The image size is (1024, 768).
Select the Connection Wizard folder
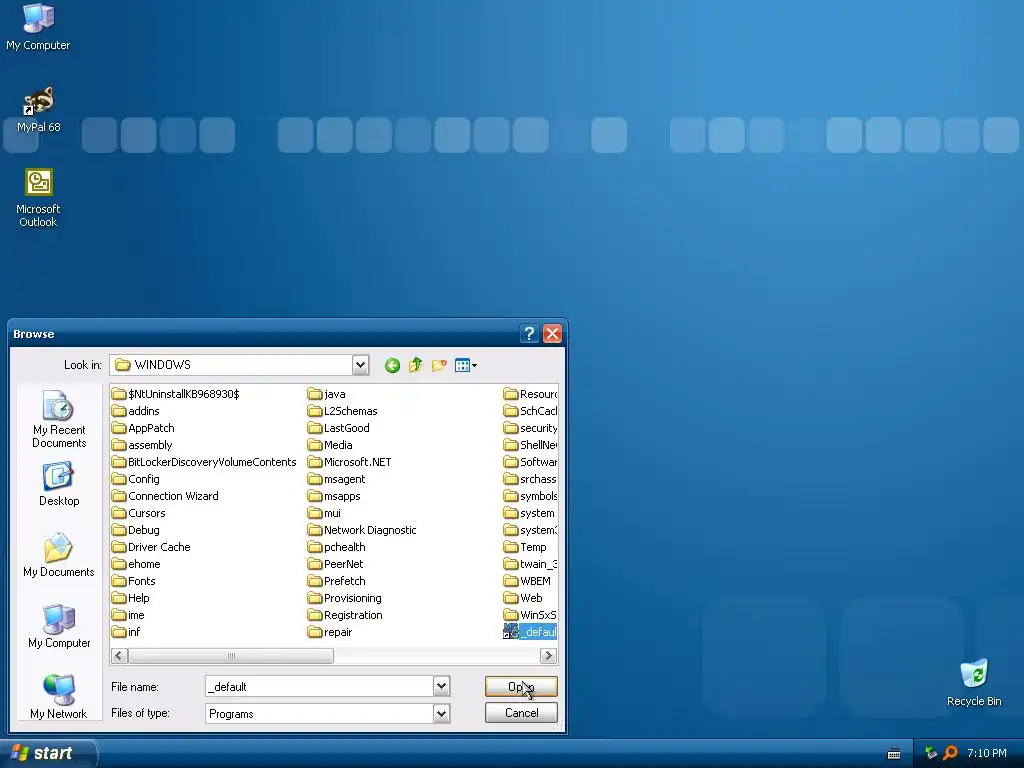tap(165, 496)
